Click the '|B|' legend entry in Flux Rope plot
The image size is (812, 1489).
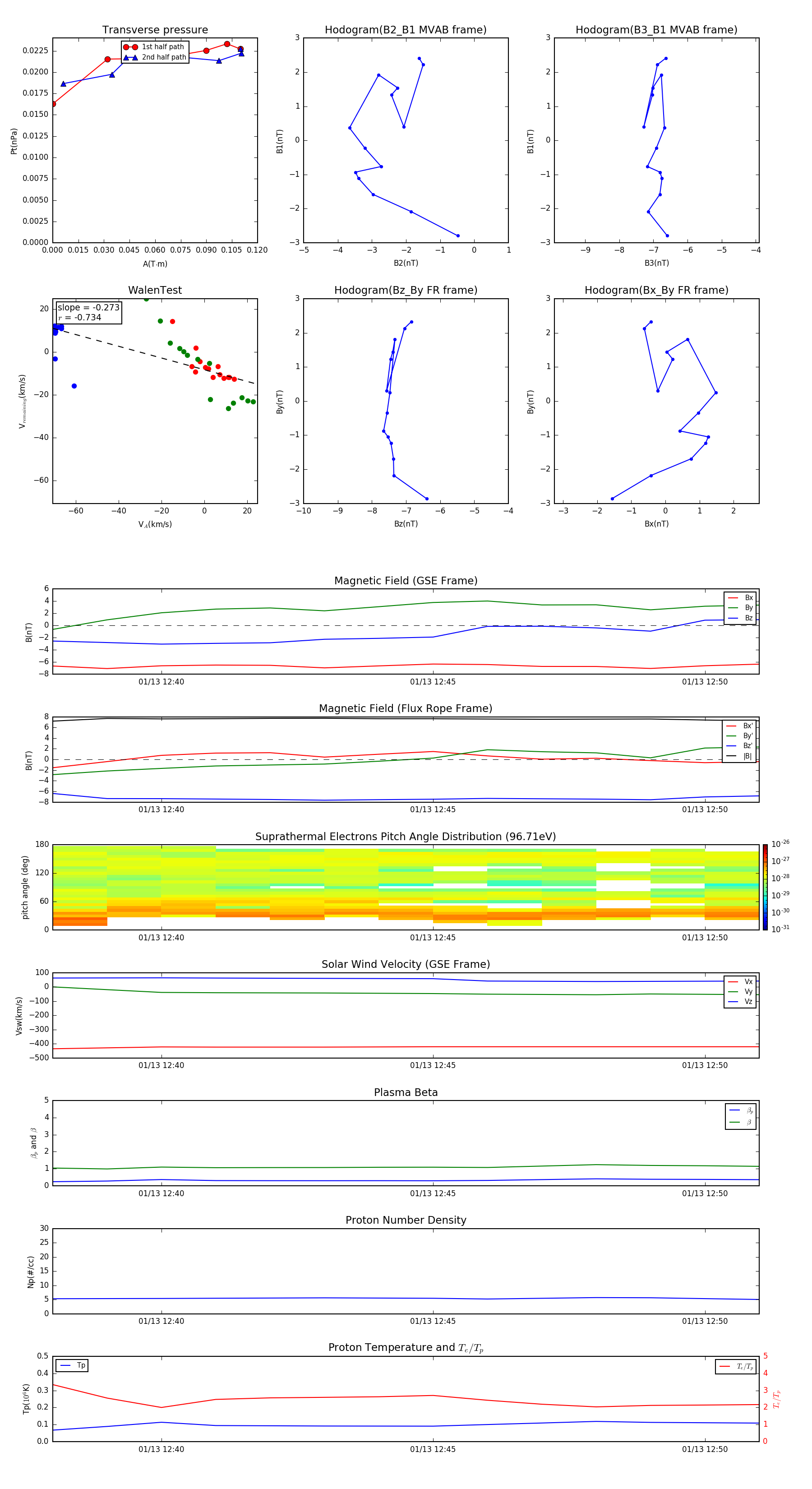tap(740, 756)
